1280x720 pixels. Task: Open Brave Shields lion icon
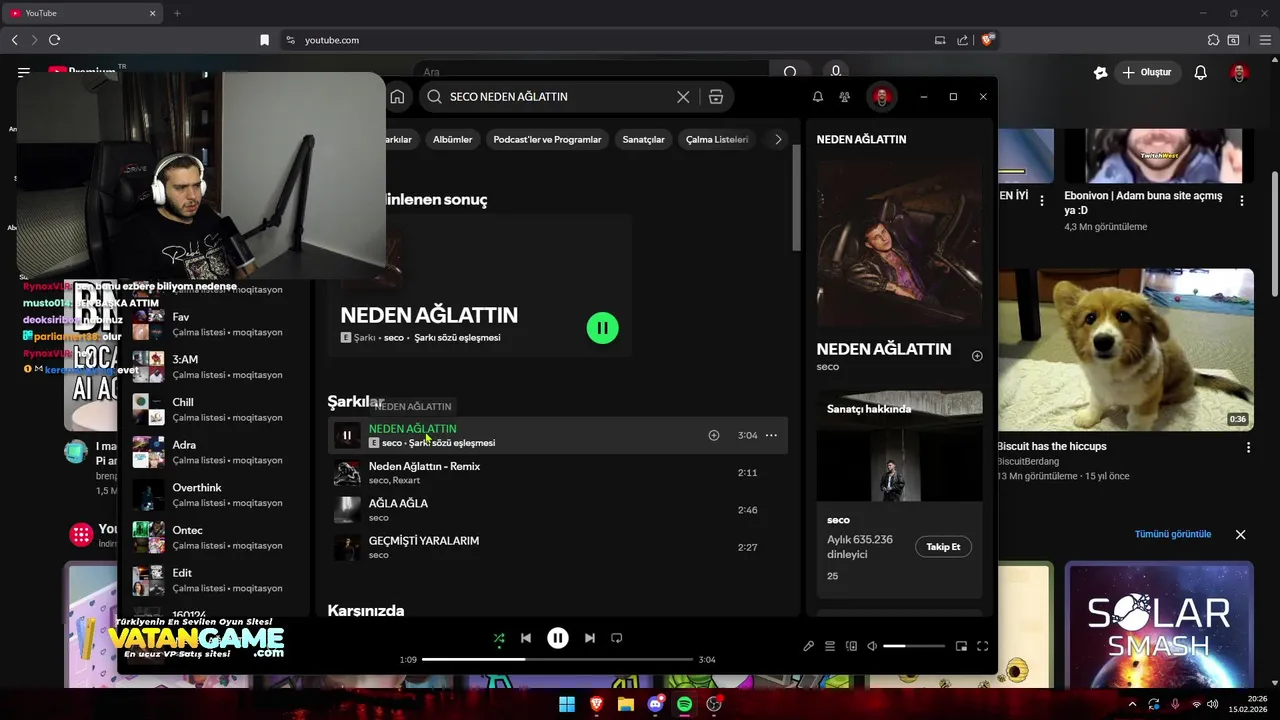987,40
